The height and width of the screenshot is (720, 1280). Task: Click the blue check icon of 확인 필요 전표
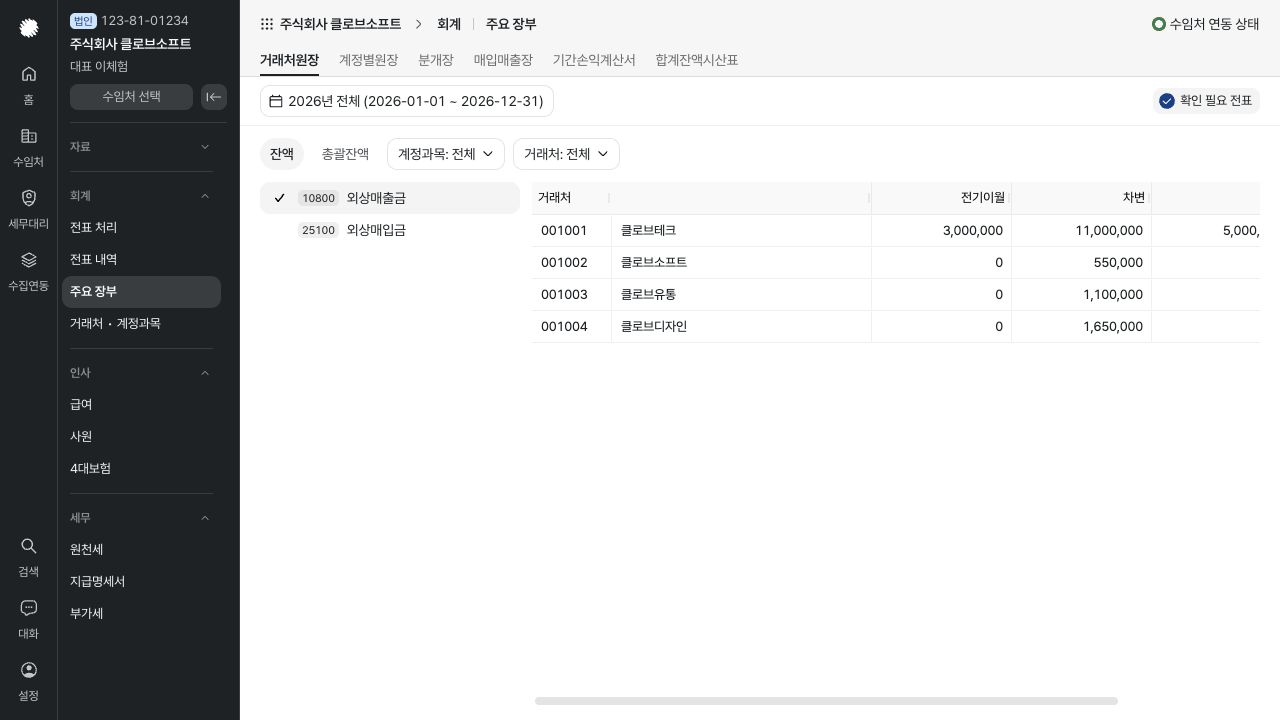(1167, 101)
